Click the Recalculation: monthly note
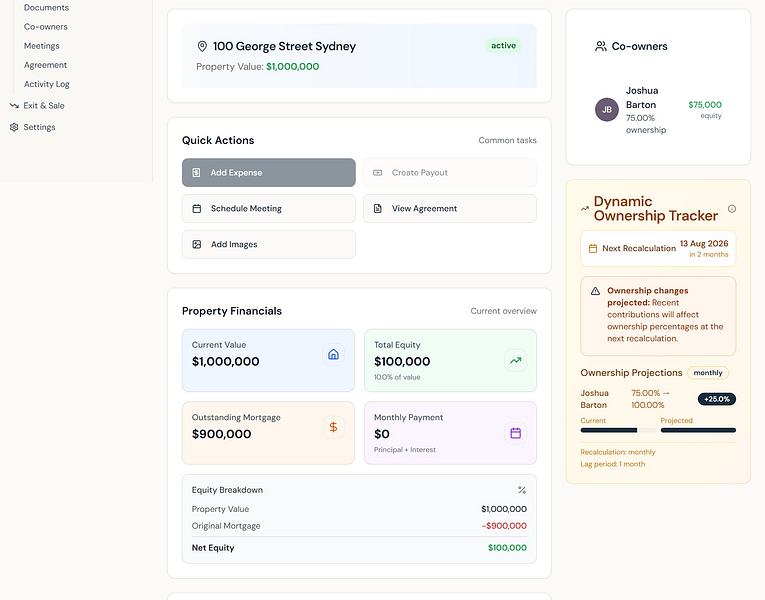This screenshot has height=600, width=765. 618,452
